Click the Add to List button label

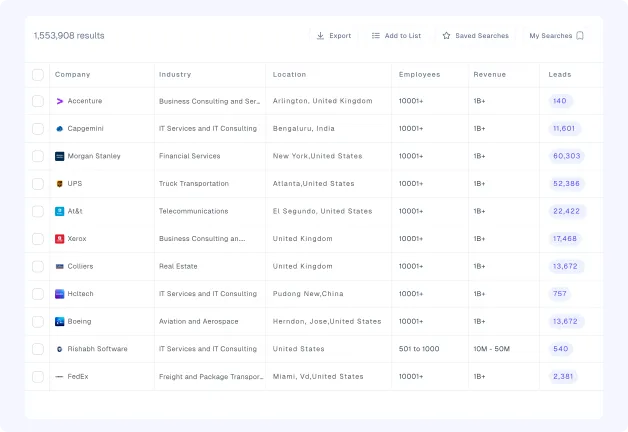click(403, 36)
